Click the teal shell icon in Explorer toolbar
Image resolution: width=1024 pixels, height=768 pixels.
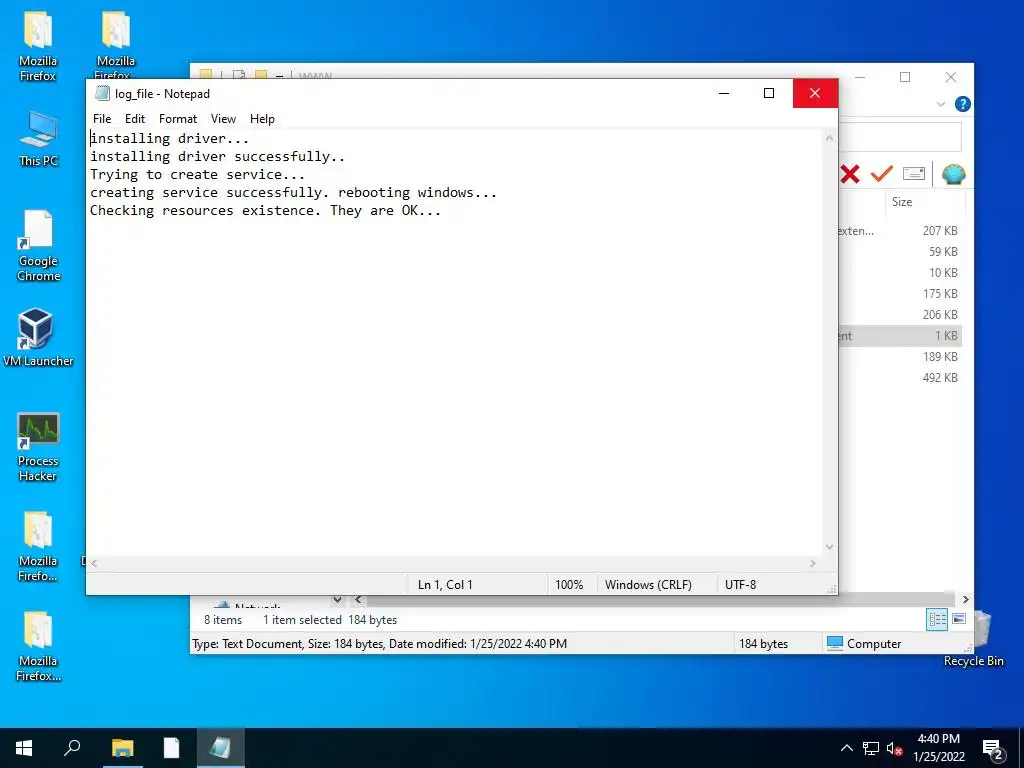tap(953, 174)
